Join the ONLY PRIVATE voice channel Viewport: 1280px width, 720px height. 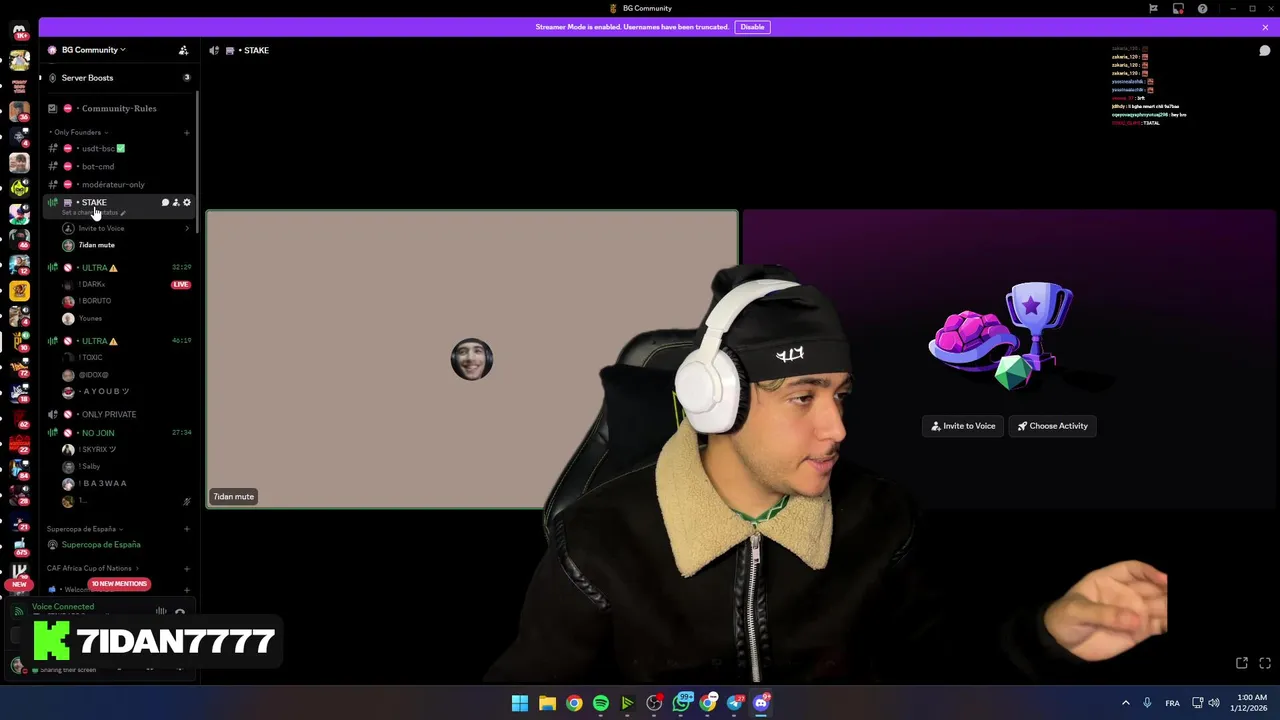pos(118,414)
